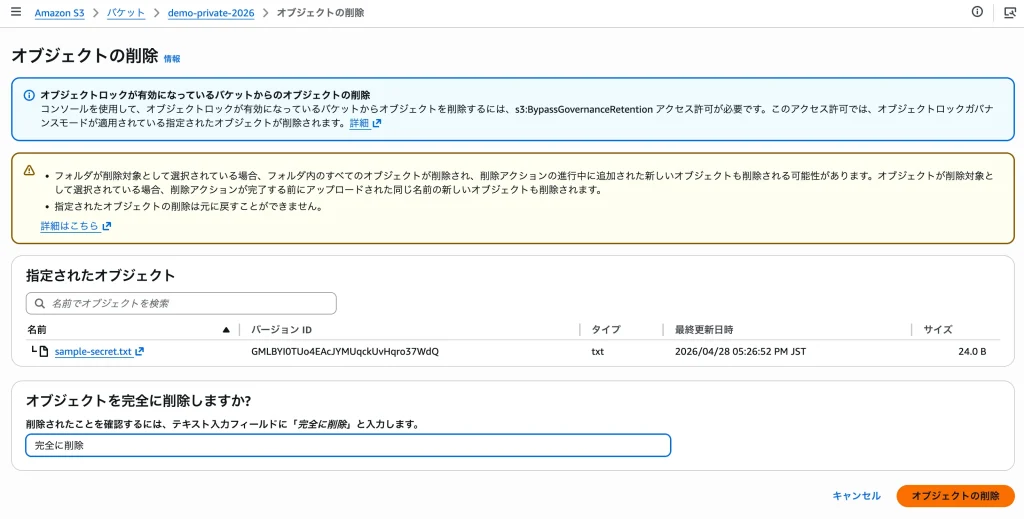Sort by the サイズ column header
Image resolution: width=1024 pixels, height=519 pixels.
coord(937,329)
